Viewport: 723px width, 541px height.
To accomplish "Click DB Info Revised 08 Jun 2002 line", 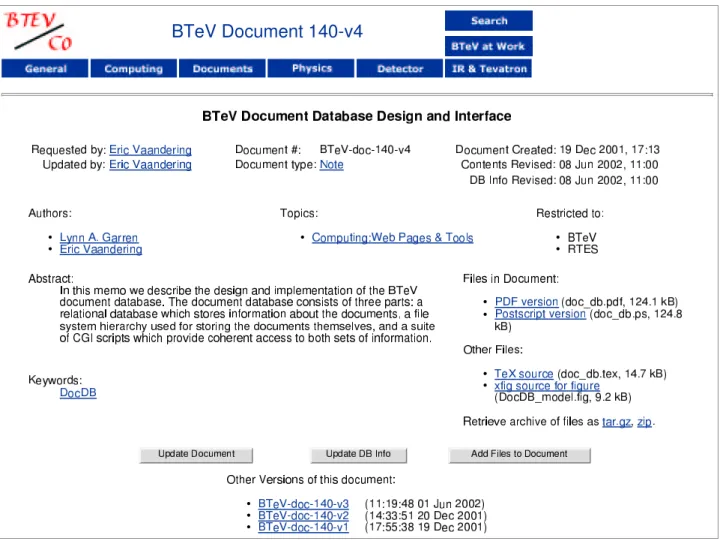I will pos(563,180).
